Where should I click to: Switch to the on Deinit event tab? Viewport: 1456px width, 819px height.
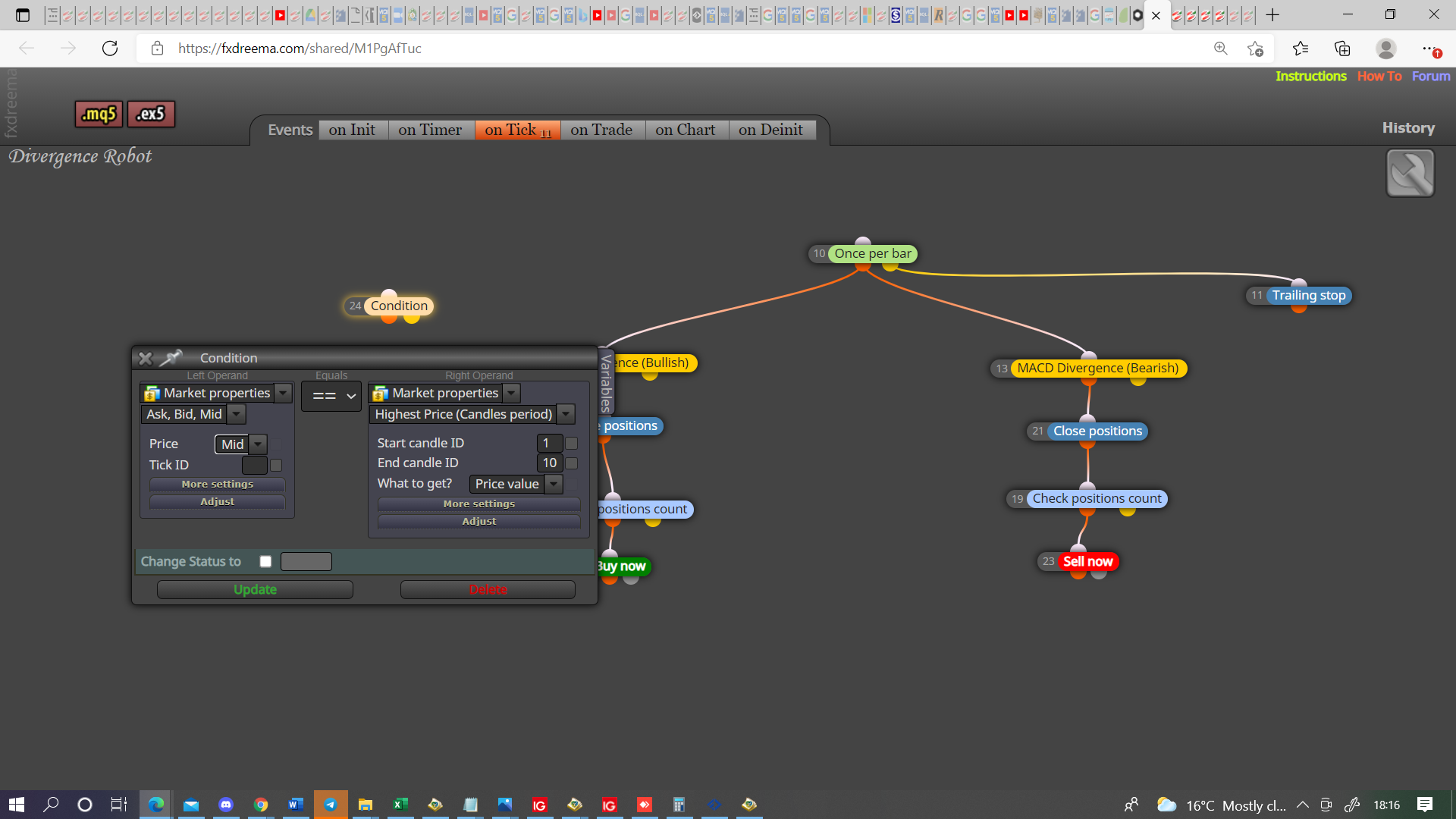(771, 130)
